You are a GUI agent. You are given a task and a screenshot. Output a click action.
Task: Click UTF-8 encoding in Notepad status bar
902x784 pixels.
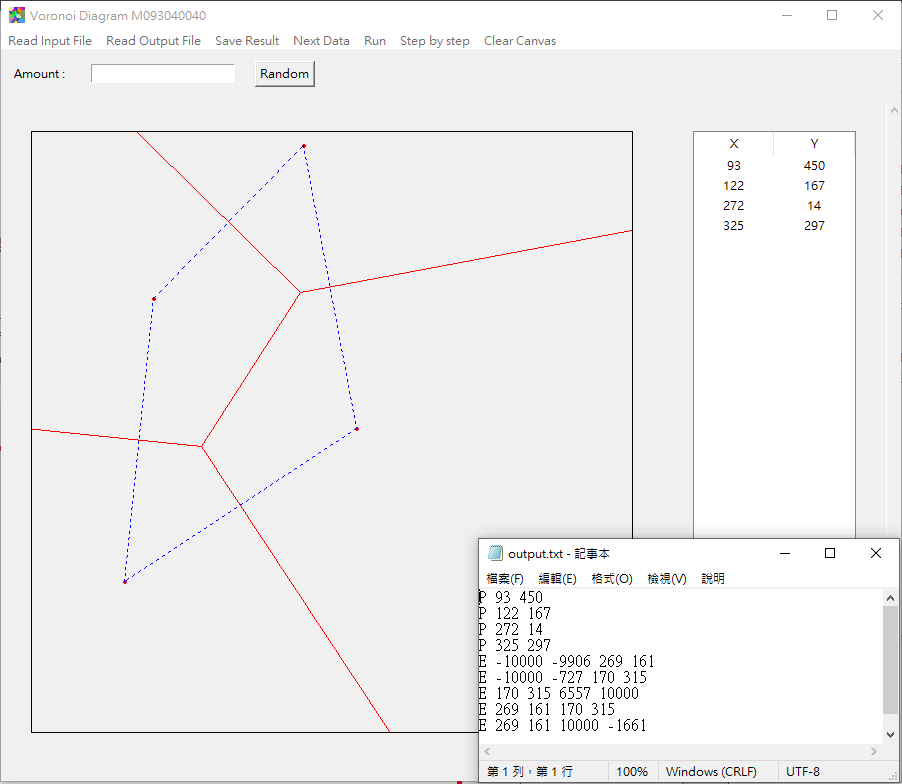click(x=802, y=772)
